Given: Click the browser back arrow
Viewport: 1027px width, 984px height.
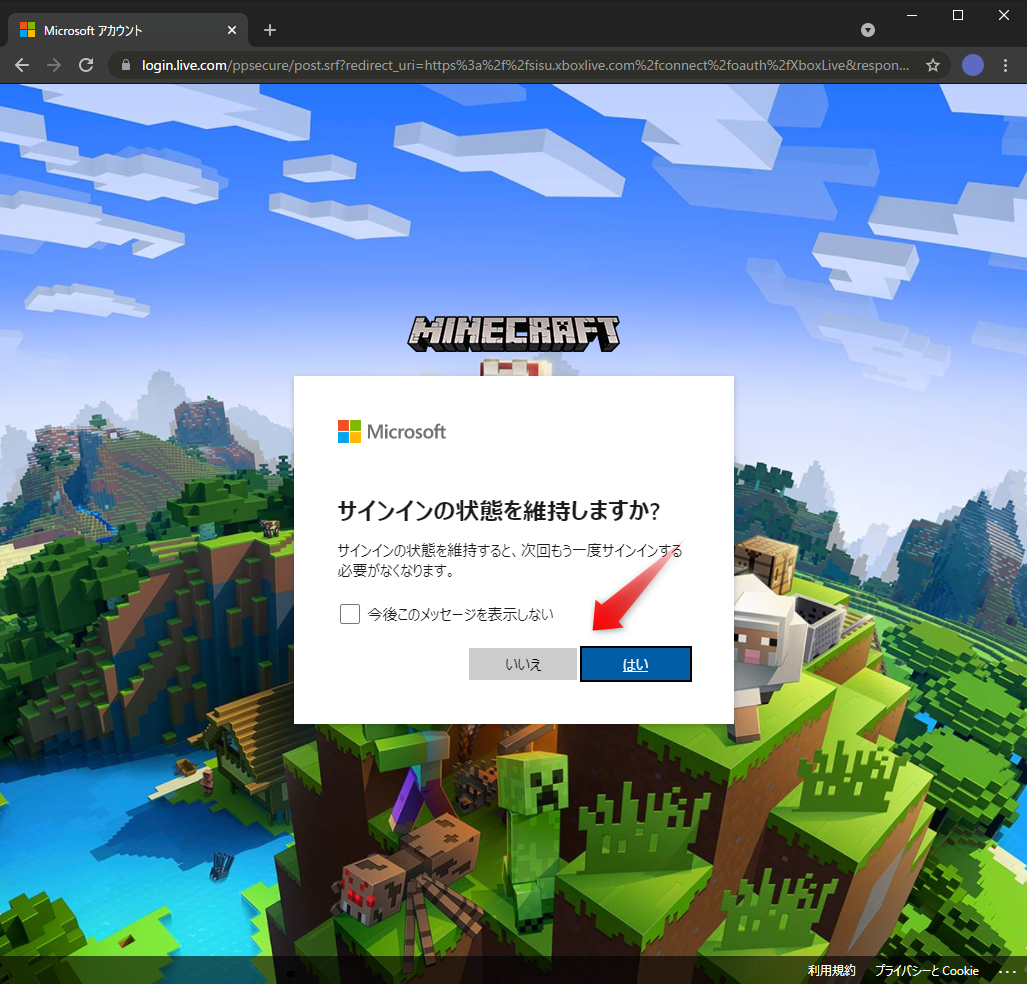Looking at the screenshot, I should coord(22,65).
